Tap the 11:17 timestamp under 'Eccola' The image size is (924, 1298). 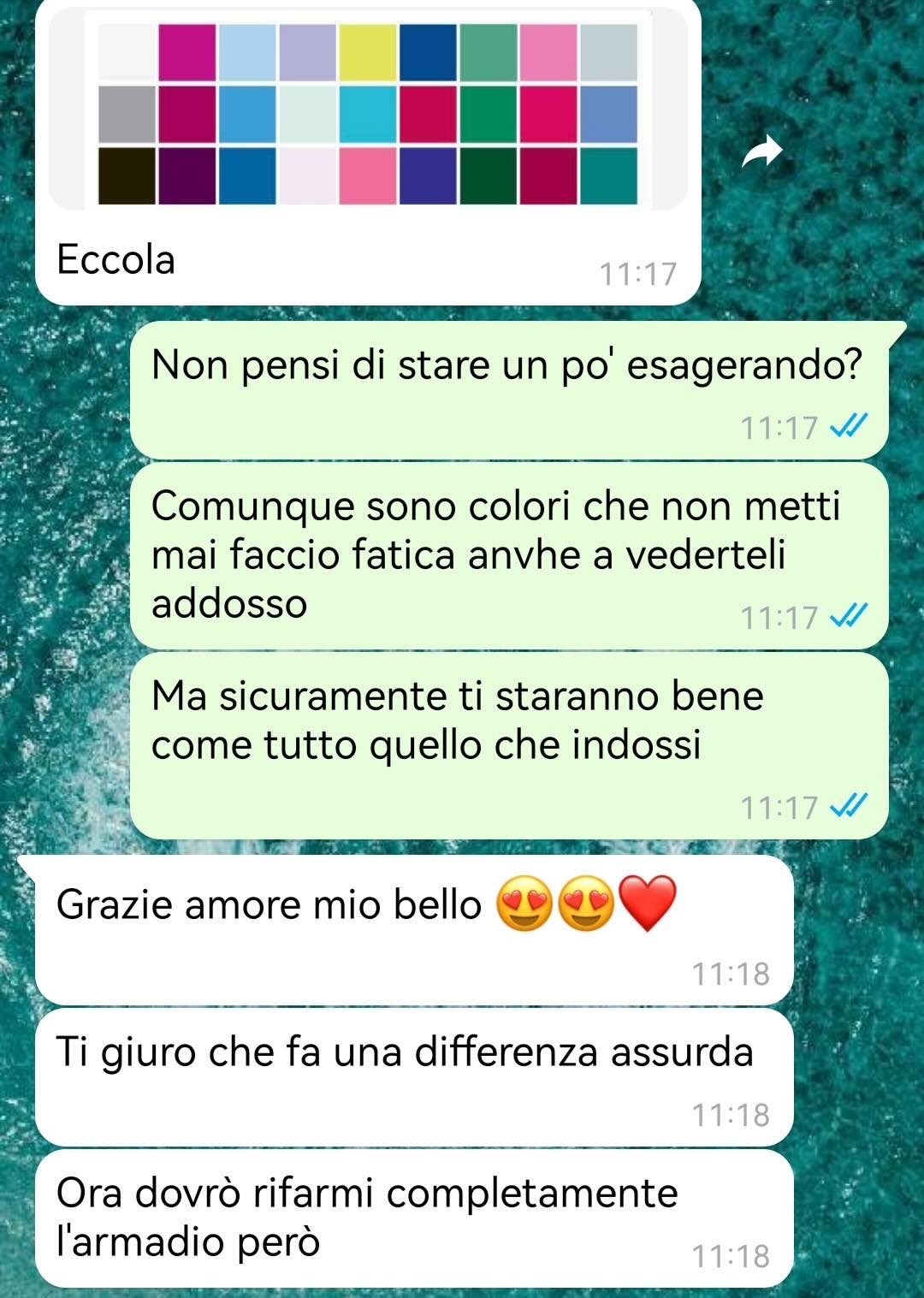coord(637,274)
